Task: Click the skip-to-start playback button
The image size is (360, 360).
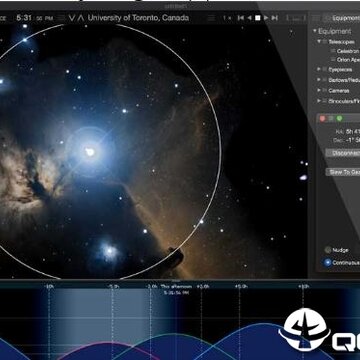Action: pyautogui.click(x=241, y=18)
